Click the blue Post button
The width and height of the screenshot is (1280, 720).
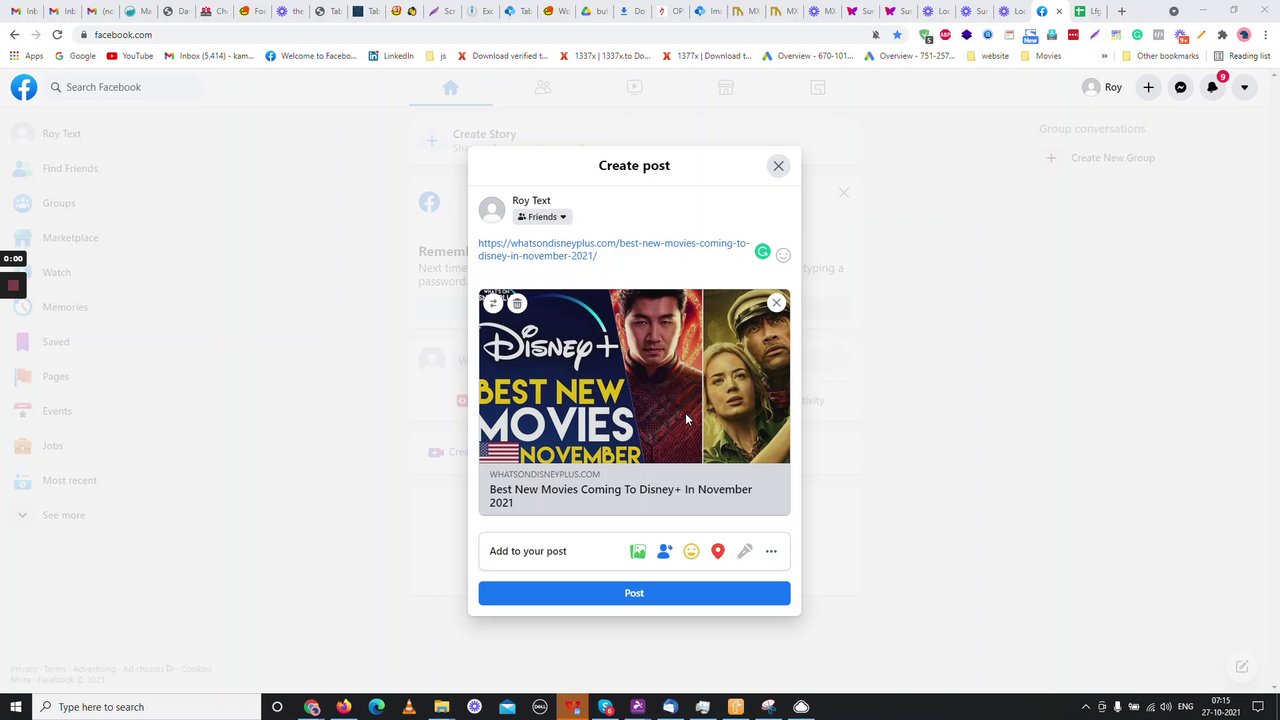tap(634, 593)
